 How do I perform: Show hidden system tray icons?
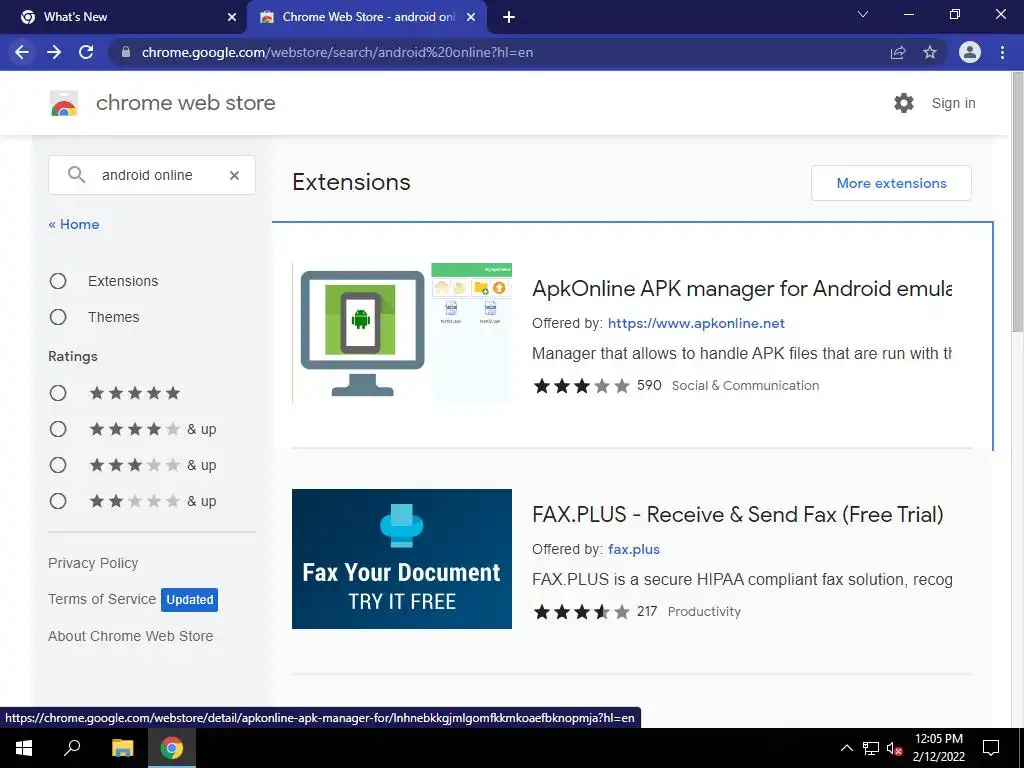846,748
